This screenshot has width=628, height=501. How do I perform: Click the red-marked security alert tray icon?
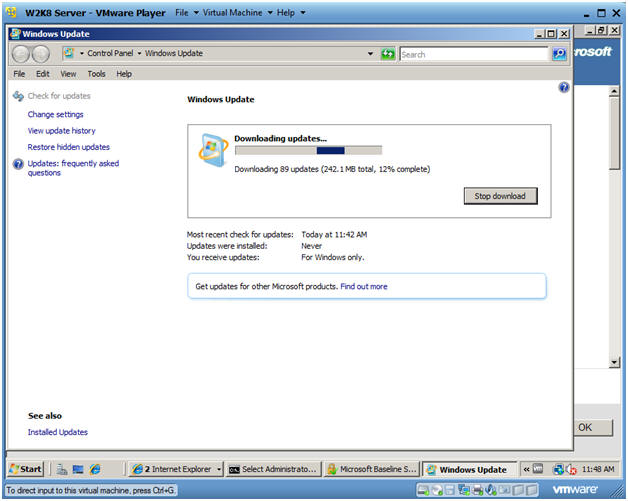tap(571, 469)
